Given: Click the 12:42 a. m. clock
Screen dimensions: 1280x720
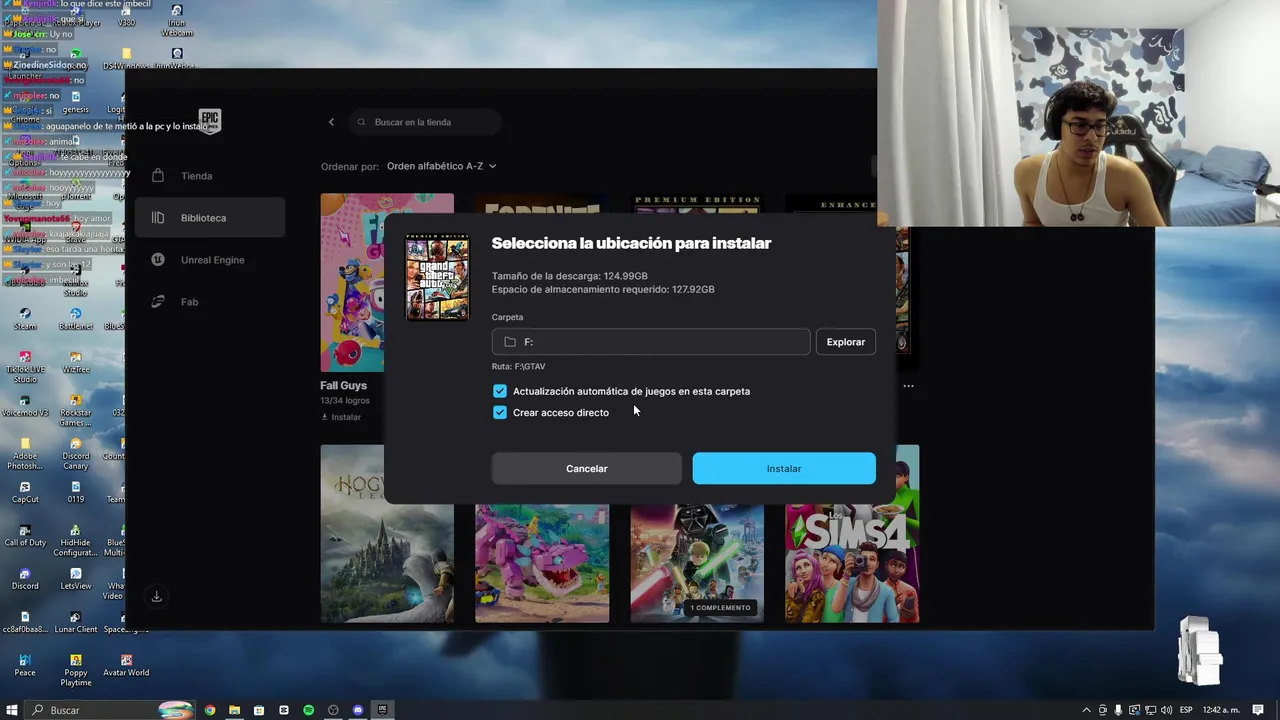Looking at the screenshot, I should [x=1222, y=710].
